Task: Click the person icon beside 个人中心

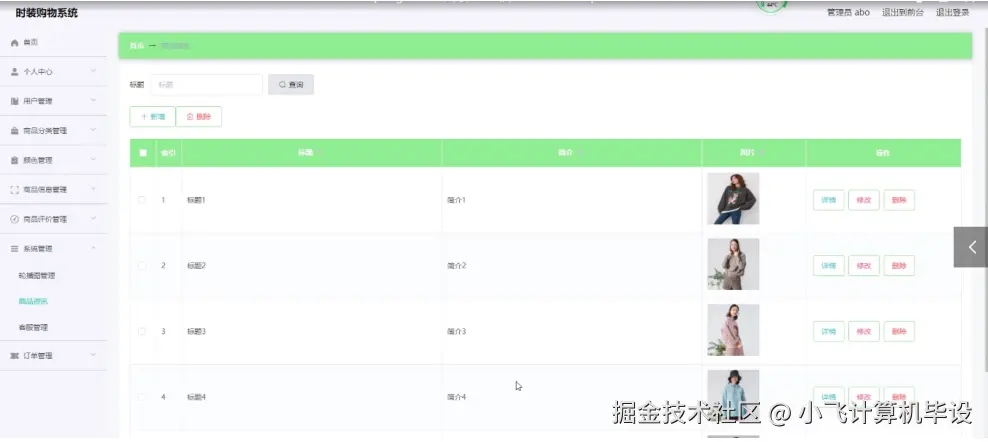Action: coord(14,72)
